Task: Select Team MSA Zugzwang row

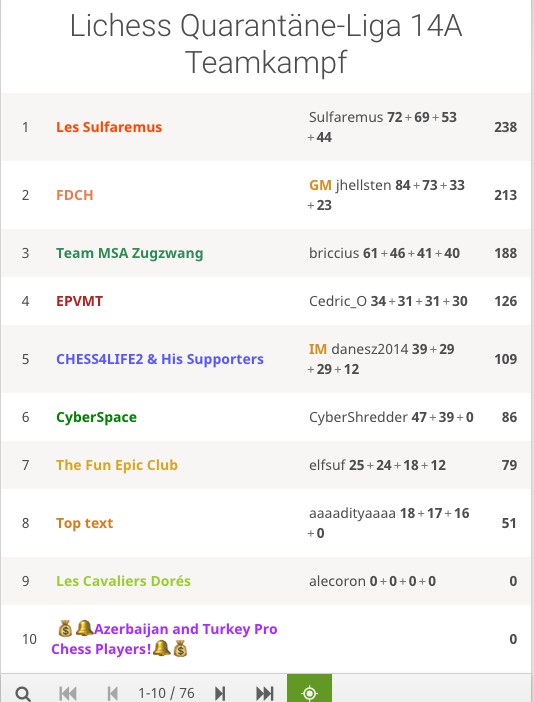Action: click(266, 253)
